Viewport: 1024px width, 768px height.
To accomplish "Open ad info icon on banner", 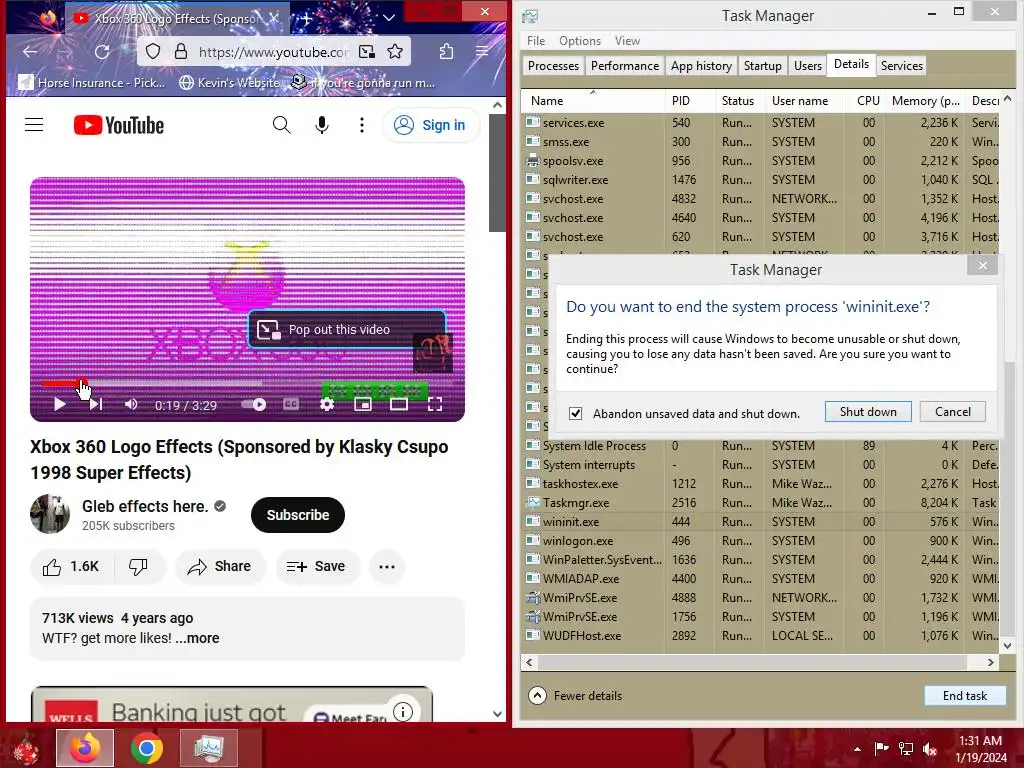I will [403, 711].
